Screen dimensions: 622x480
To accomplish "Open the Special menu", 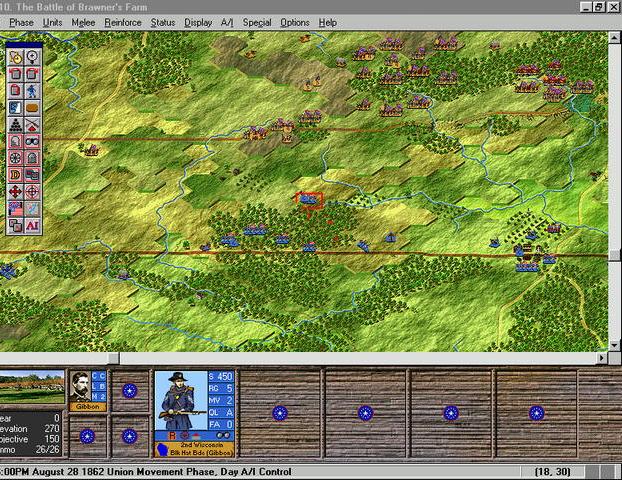I will pos(256,22).
